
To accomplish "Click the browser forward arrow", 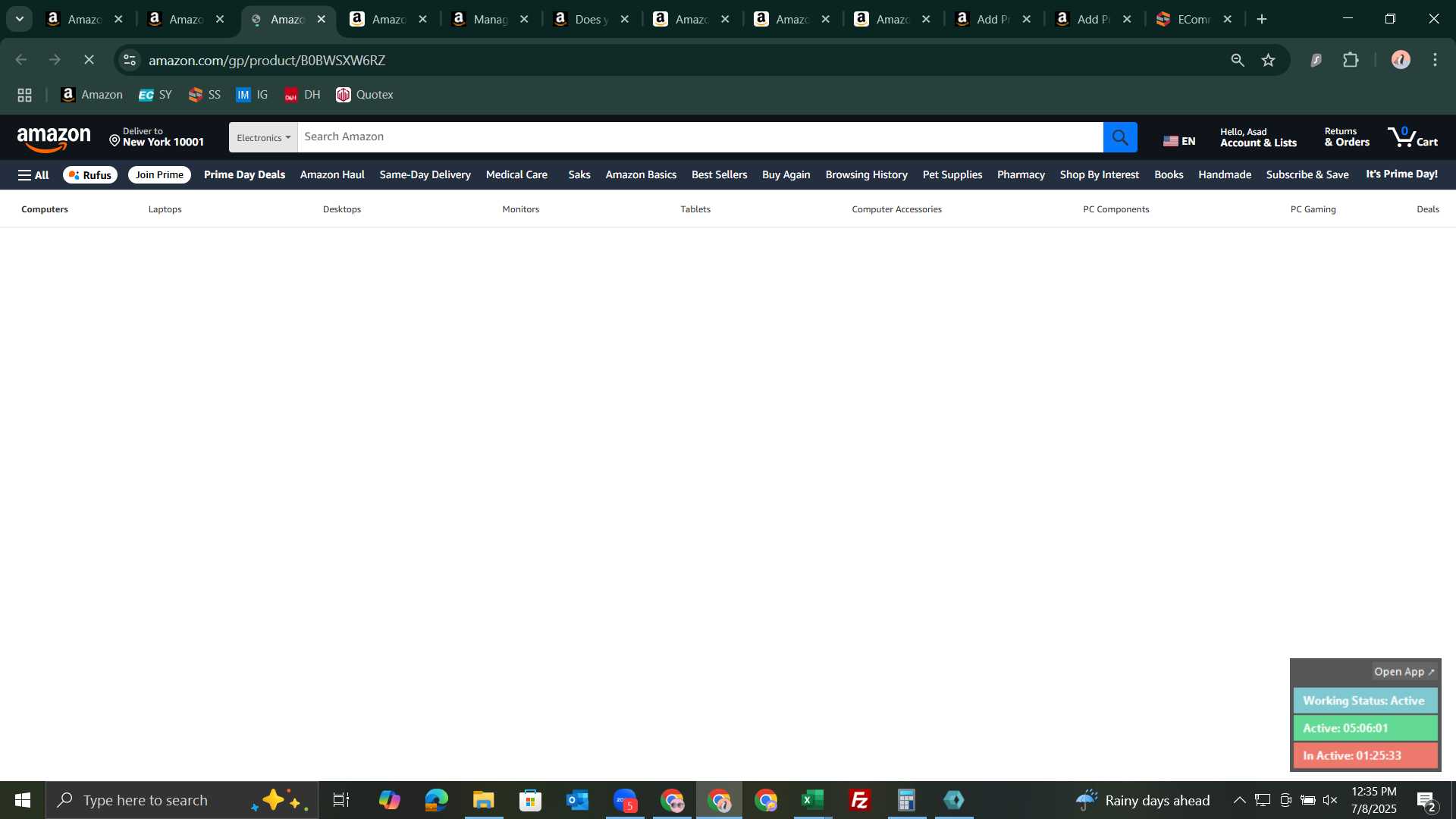I will [x=55, y=60].
